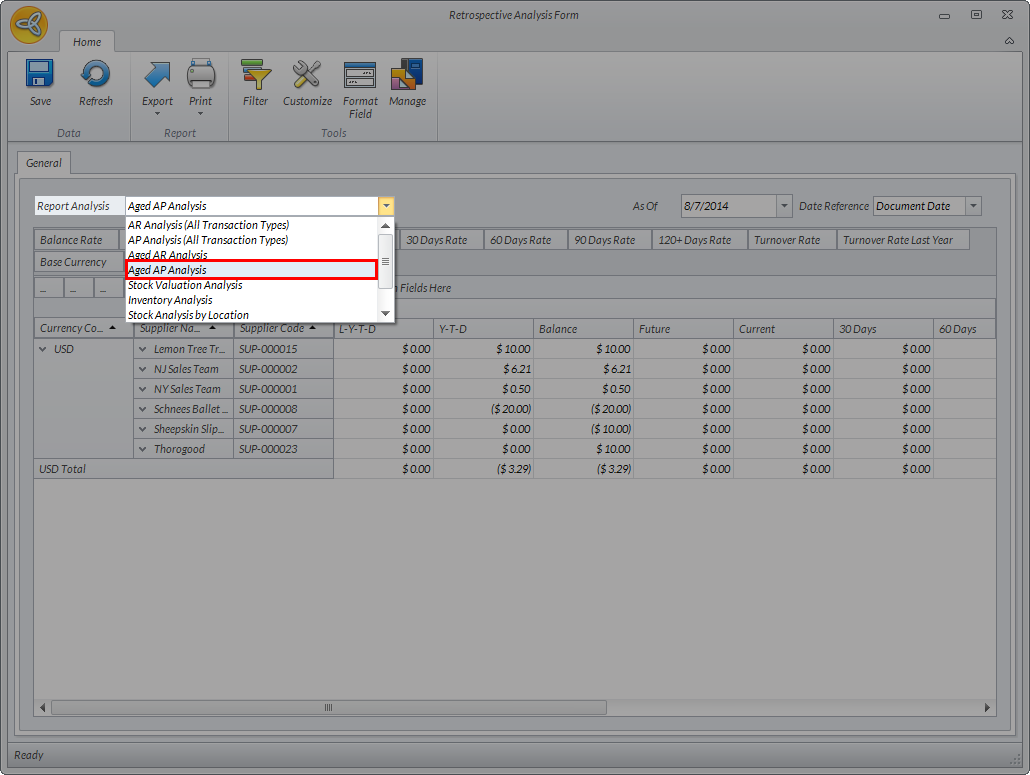The height and width of the screenshot is (775, 1030).
Task: Open the As Of date dropdown
Action: [784, 206]
